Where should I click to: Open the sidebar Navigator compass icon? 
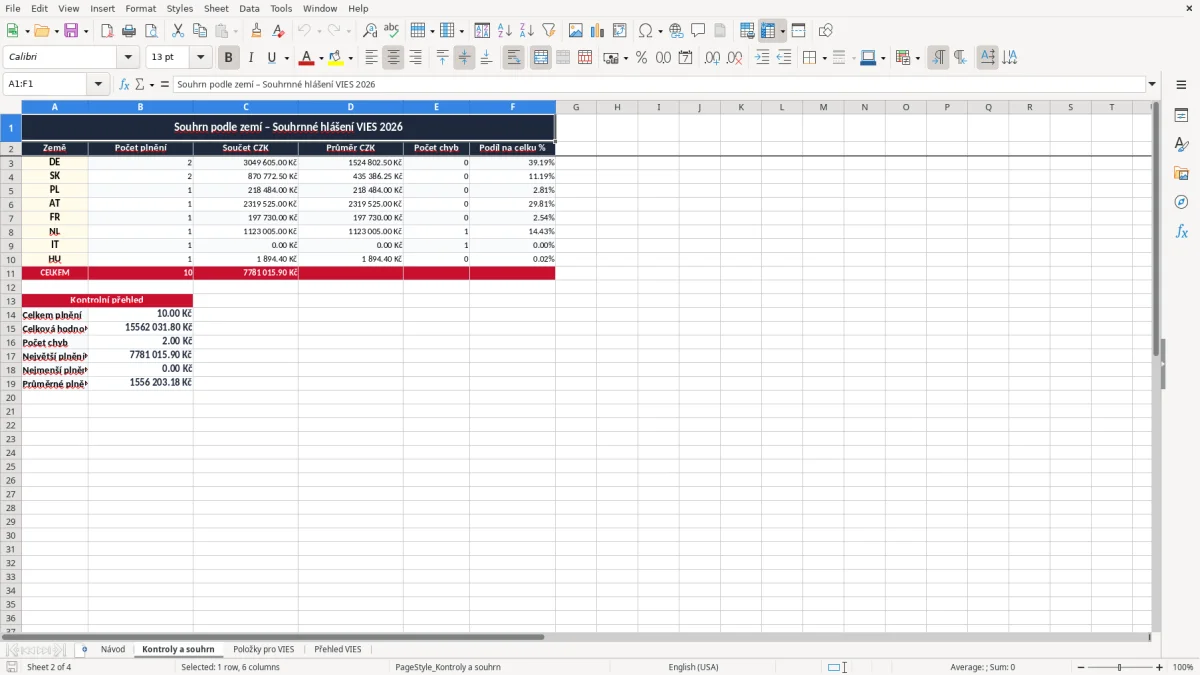[1181, 202]
